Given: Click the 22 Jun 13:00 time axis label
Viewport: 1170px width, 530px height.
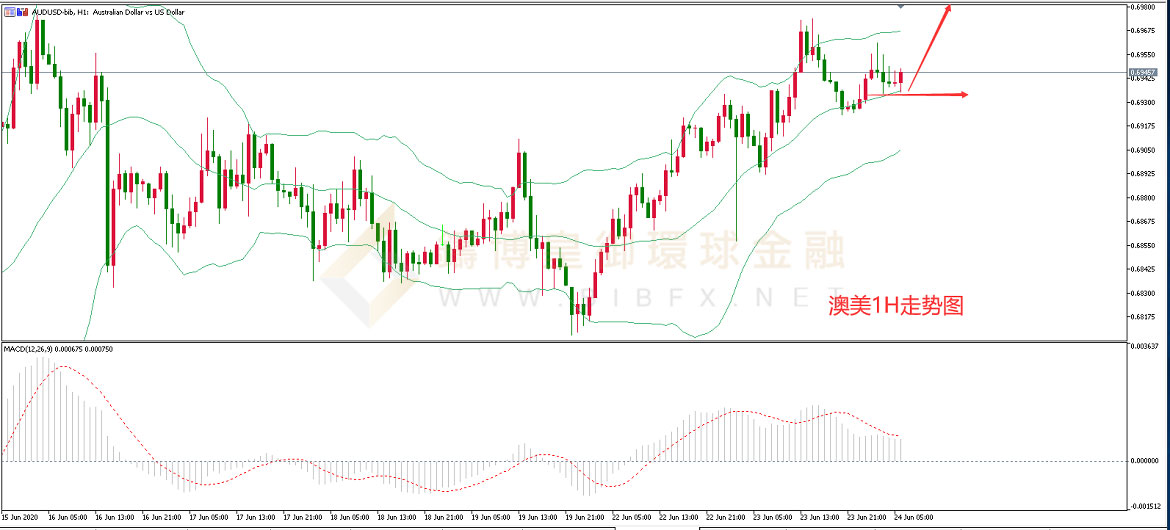Looking at the screenshot, I should [679, 517].
